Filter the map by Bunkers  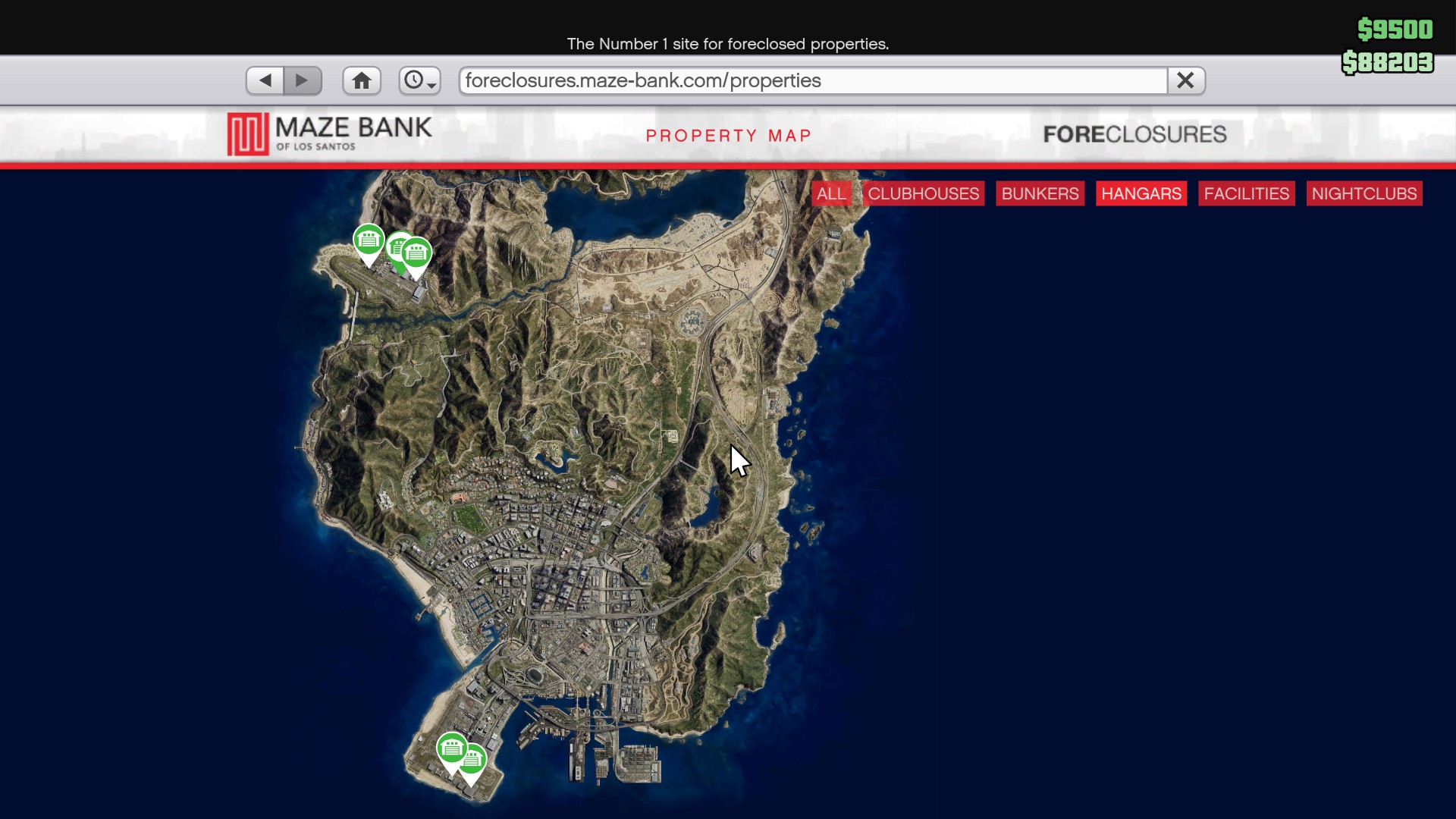1040,193
